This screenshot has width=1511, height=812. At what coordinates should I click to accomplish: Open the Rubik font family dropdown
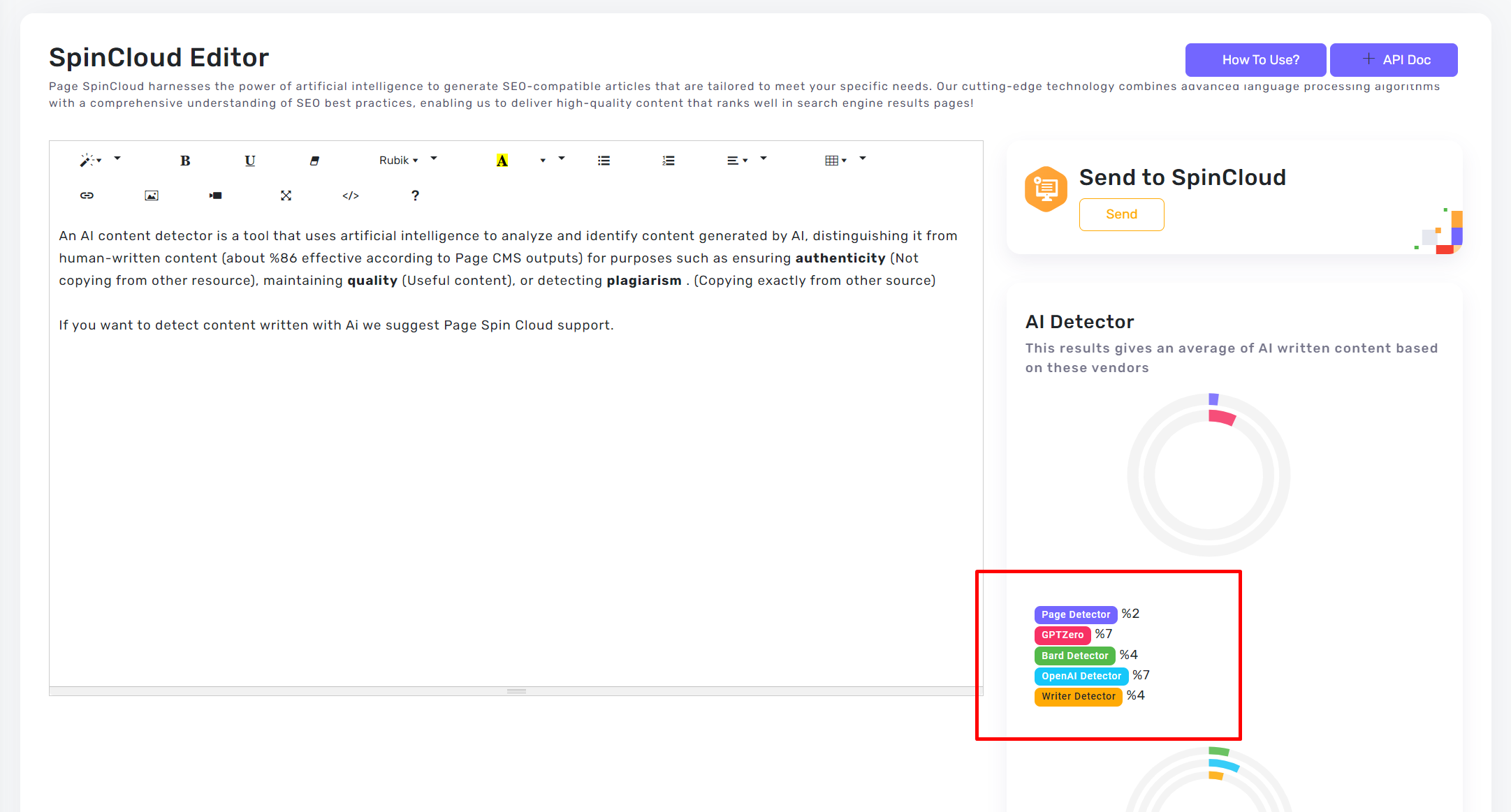click(399, 161)
